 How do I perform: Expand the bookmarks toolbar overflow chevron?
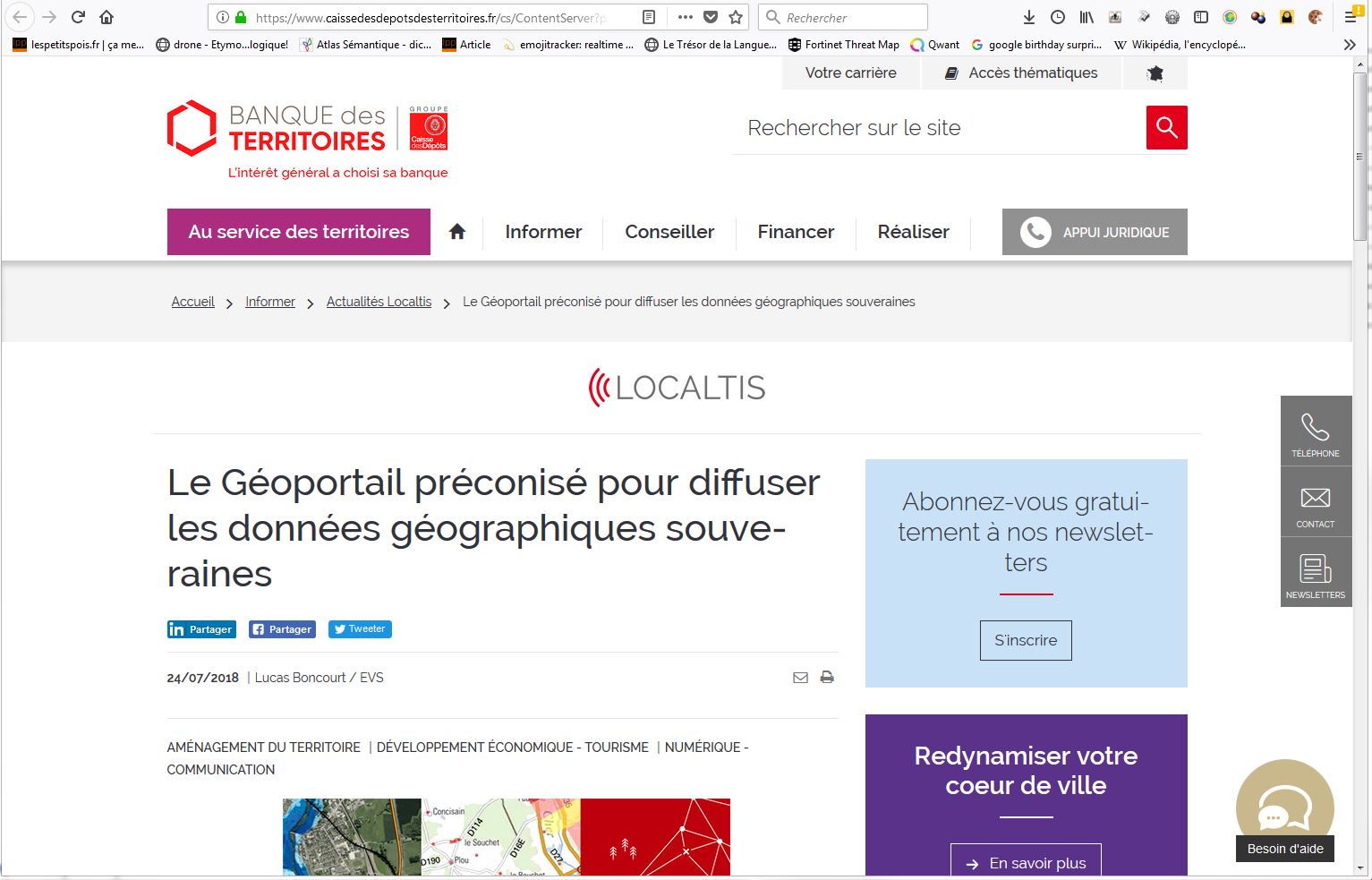tap(1350, 44)
